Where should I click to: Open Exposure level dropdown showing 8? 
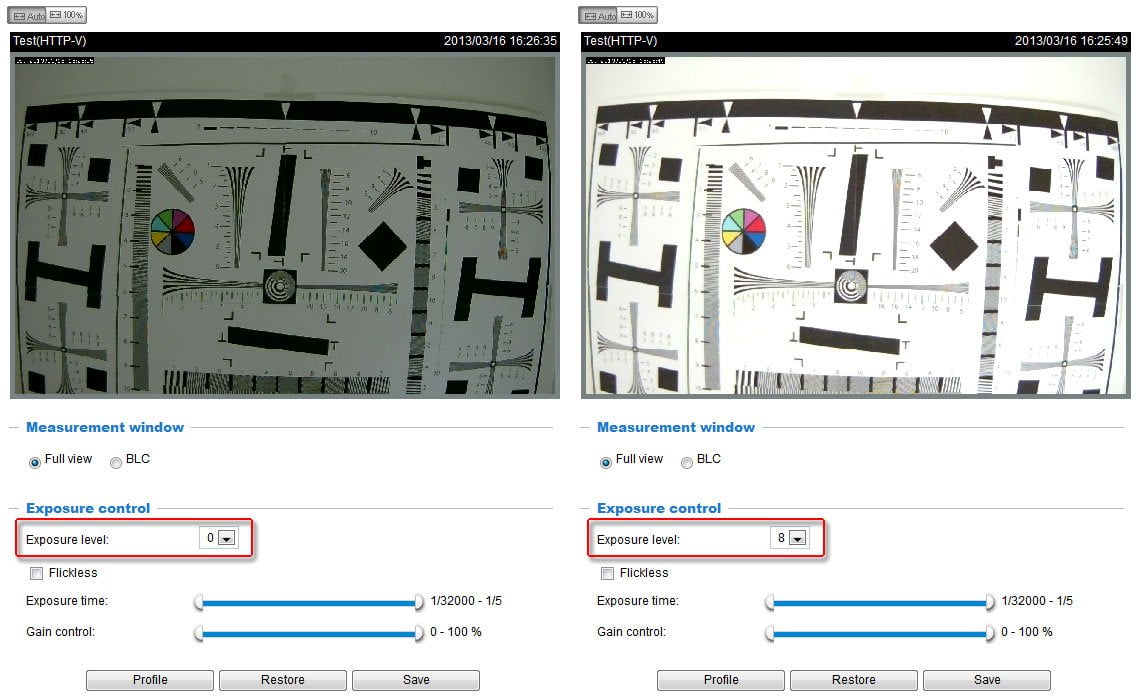789,538
